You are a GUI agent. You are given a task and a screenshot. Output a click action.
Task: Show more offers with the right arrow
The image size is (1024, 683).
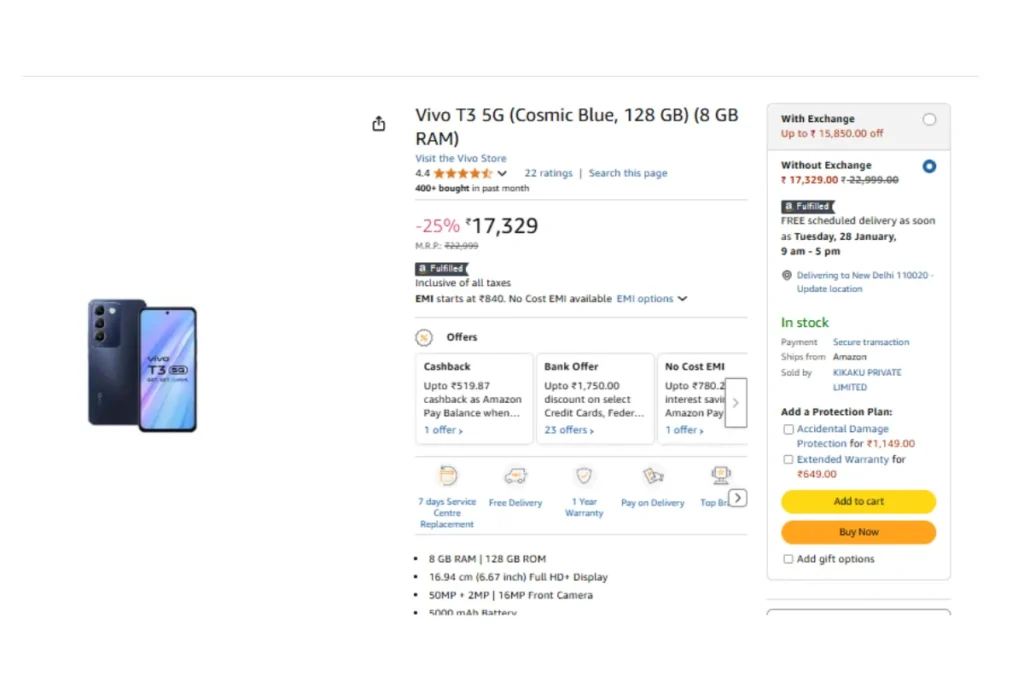736,403
